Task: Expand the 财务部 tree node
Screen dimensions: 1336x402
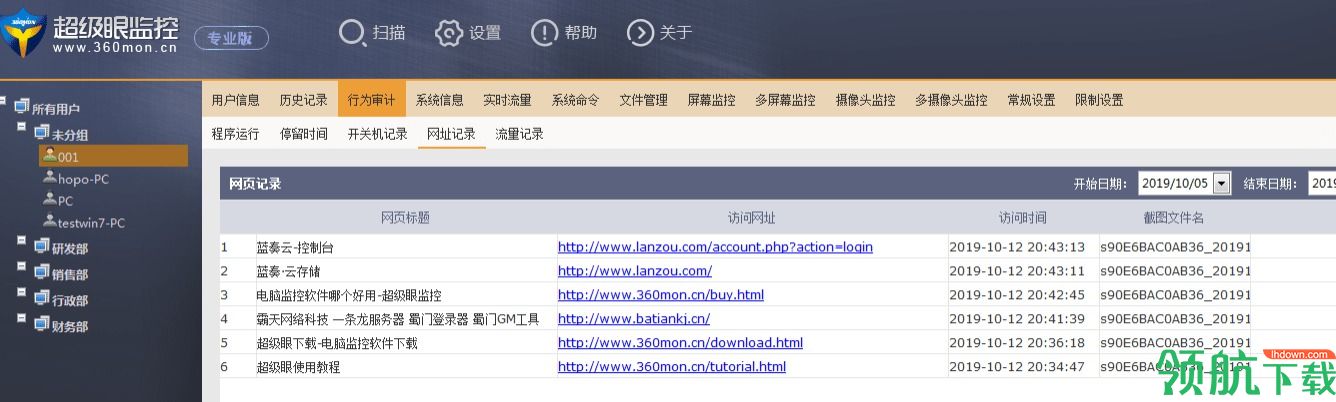Action: (x=21, y=319)
